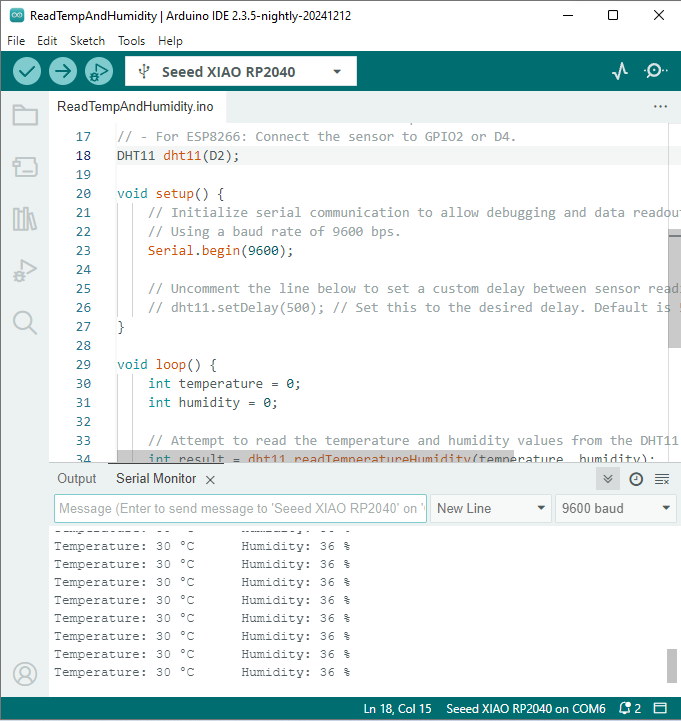Click the Upload arrow button

pyautogui.click(x=63, y=71)
